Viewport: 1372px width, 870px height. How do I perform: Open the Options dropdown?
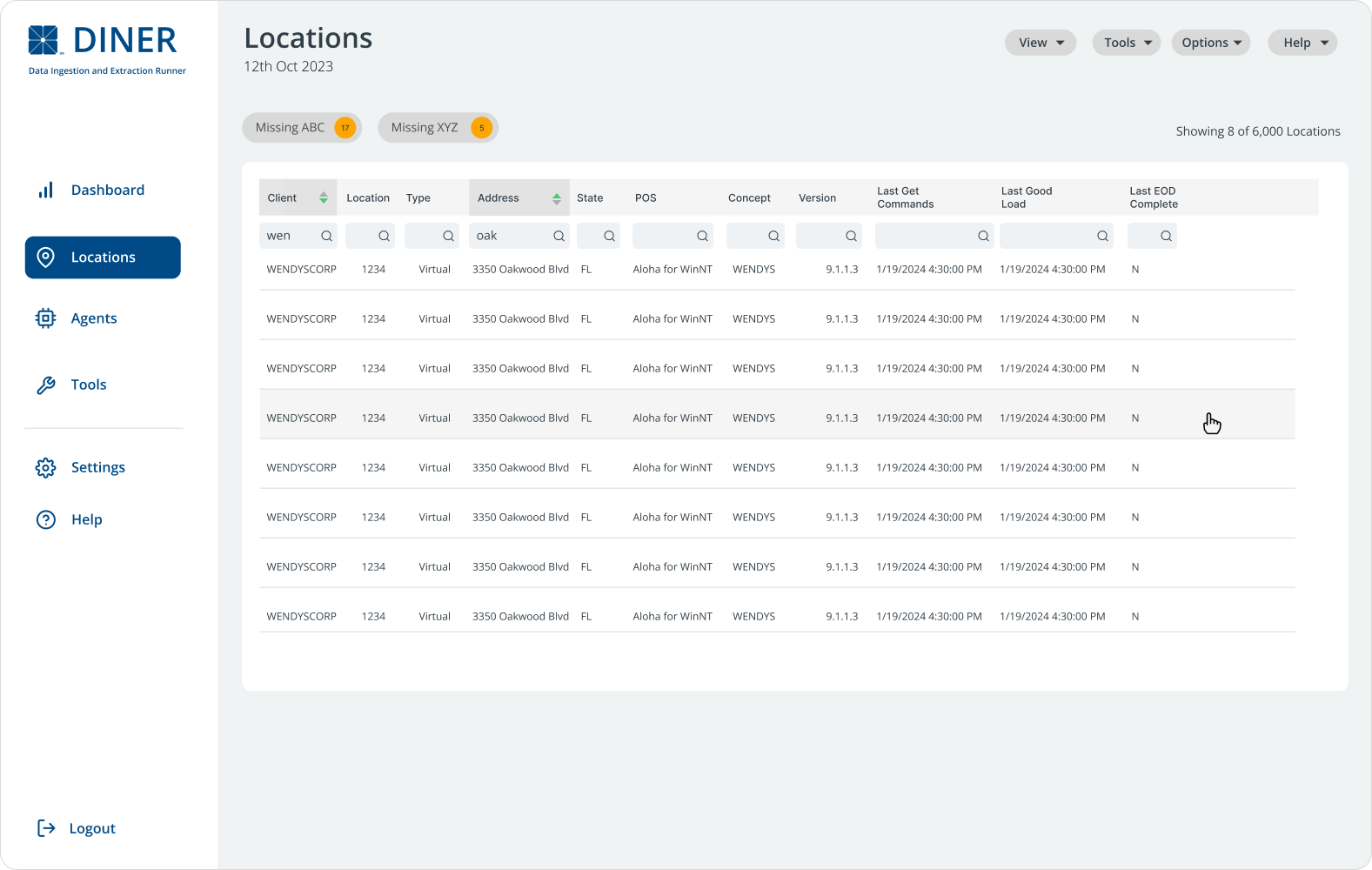(1211, 43)
